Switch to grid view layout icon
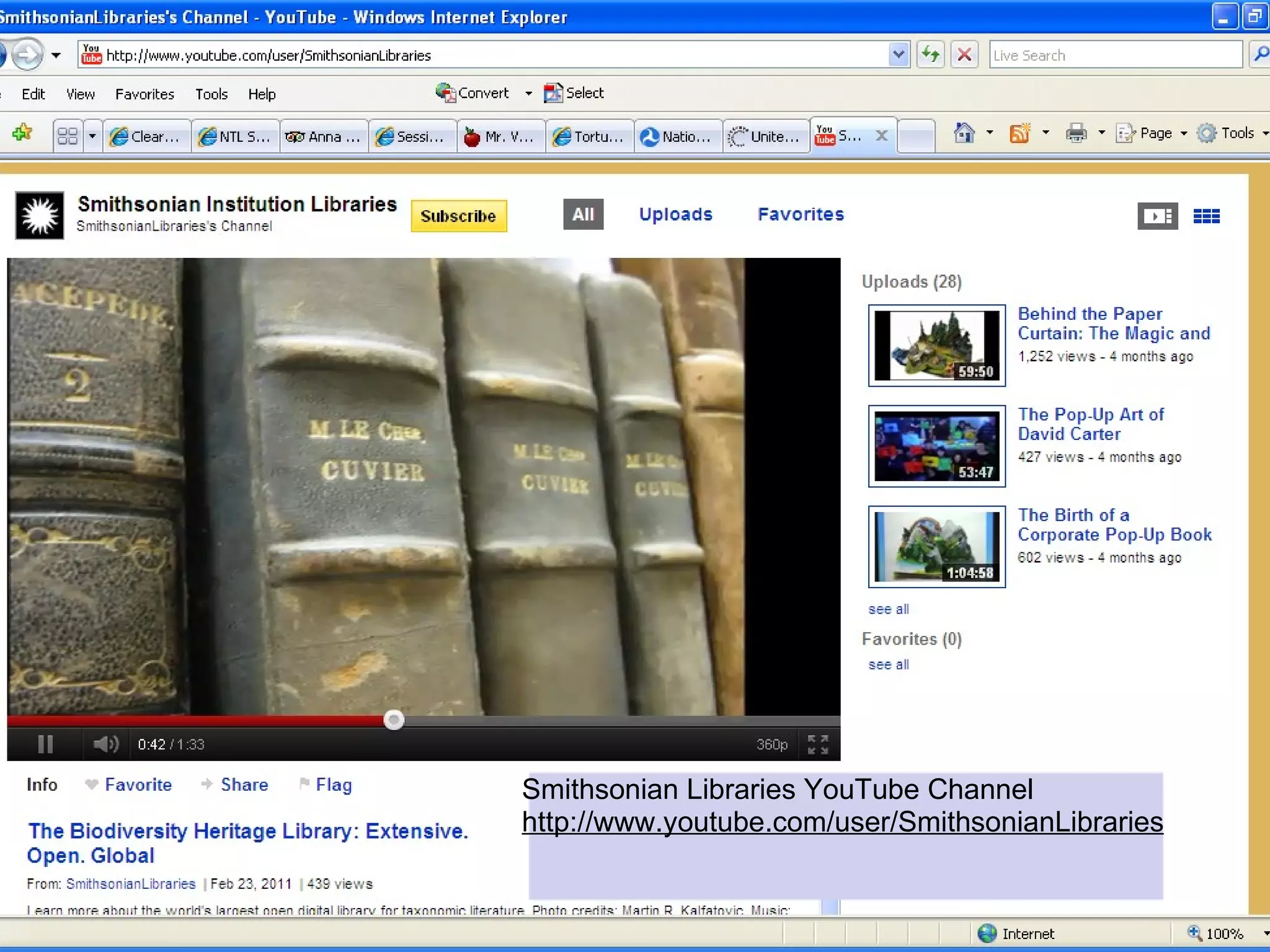The image size is (1270, 952). (1207, 216)
